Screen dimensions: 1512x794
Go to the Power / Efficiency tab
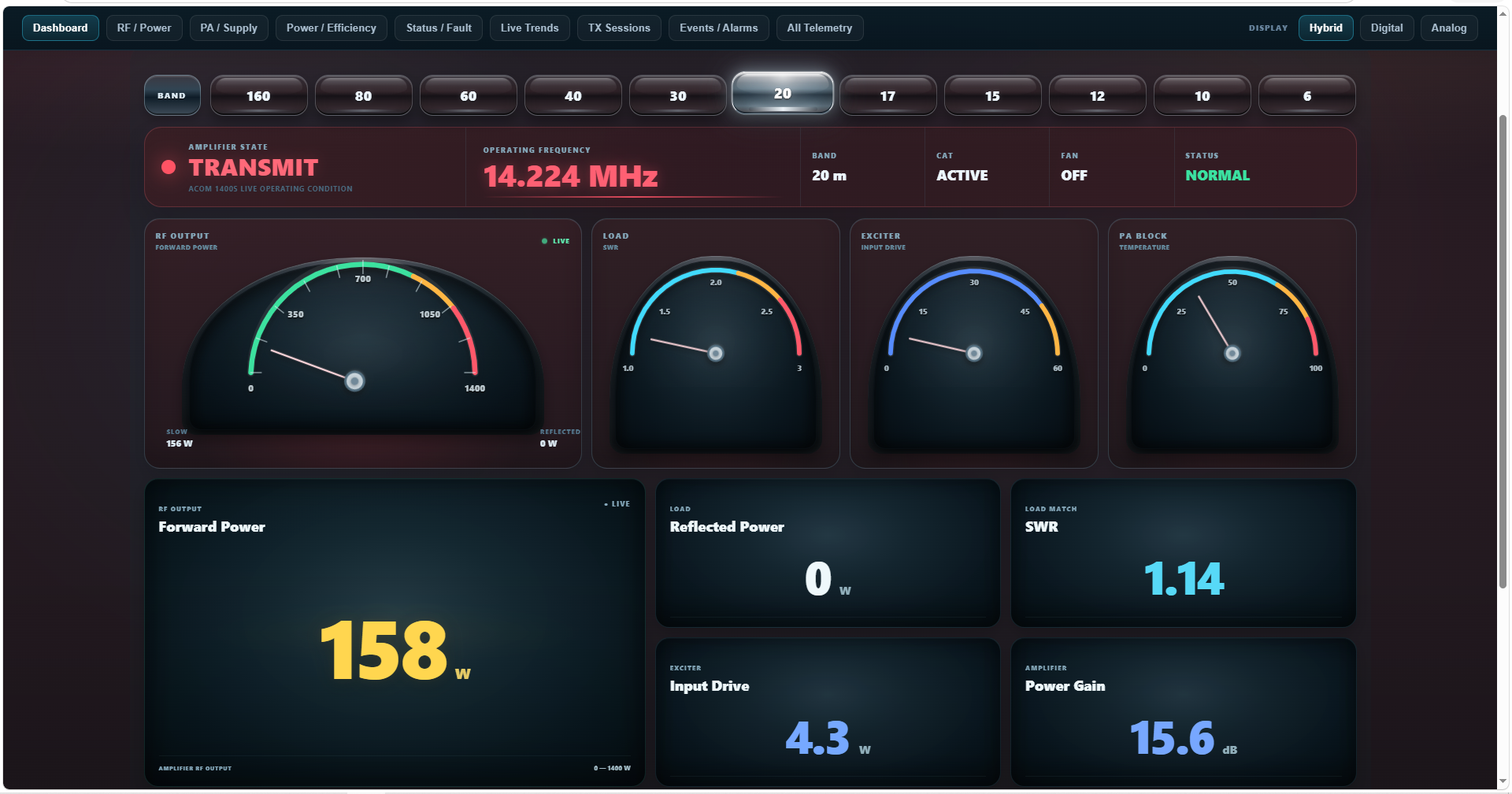point(331,28)
